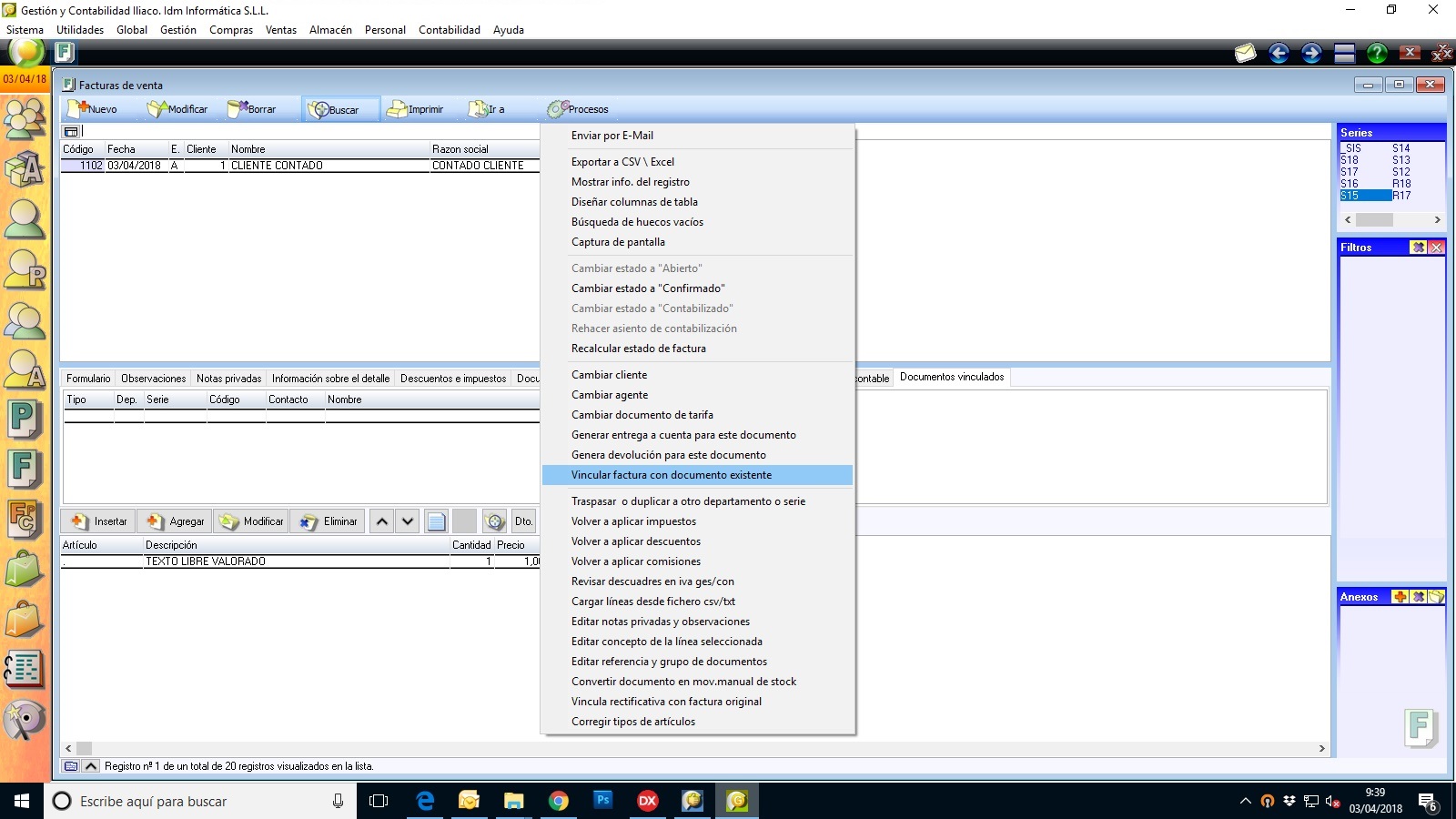Switch to the Observaciones tab
This screenshot has height=819, width=1456.
pos(153,379)
